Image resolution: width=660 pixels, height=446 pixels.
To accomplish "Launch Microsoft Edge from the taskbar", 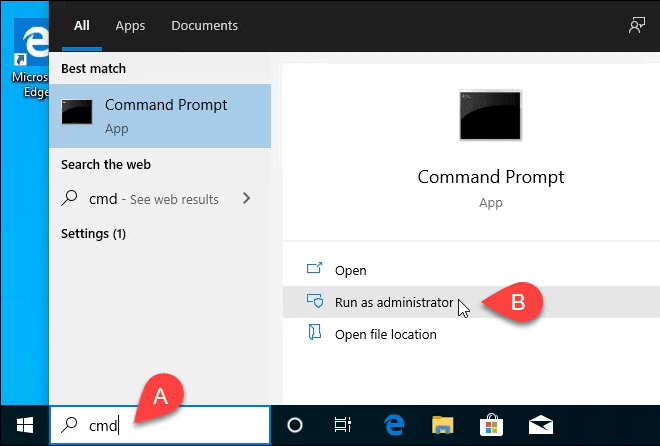I will tap(391, 424).
